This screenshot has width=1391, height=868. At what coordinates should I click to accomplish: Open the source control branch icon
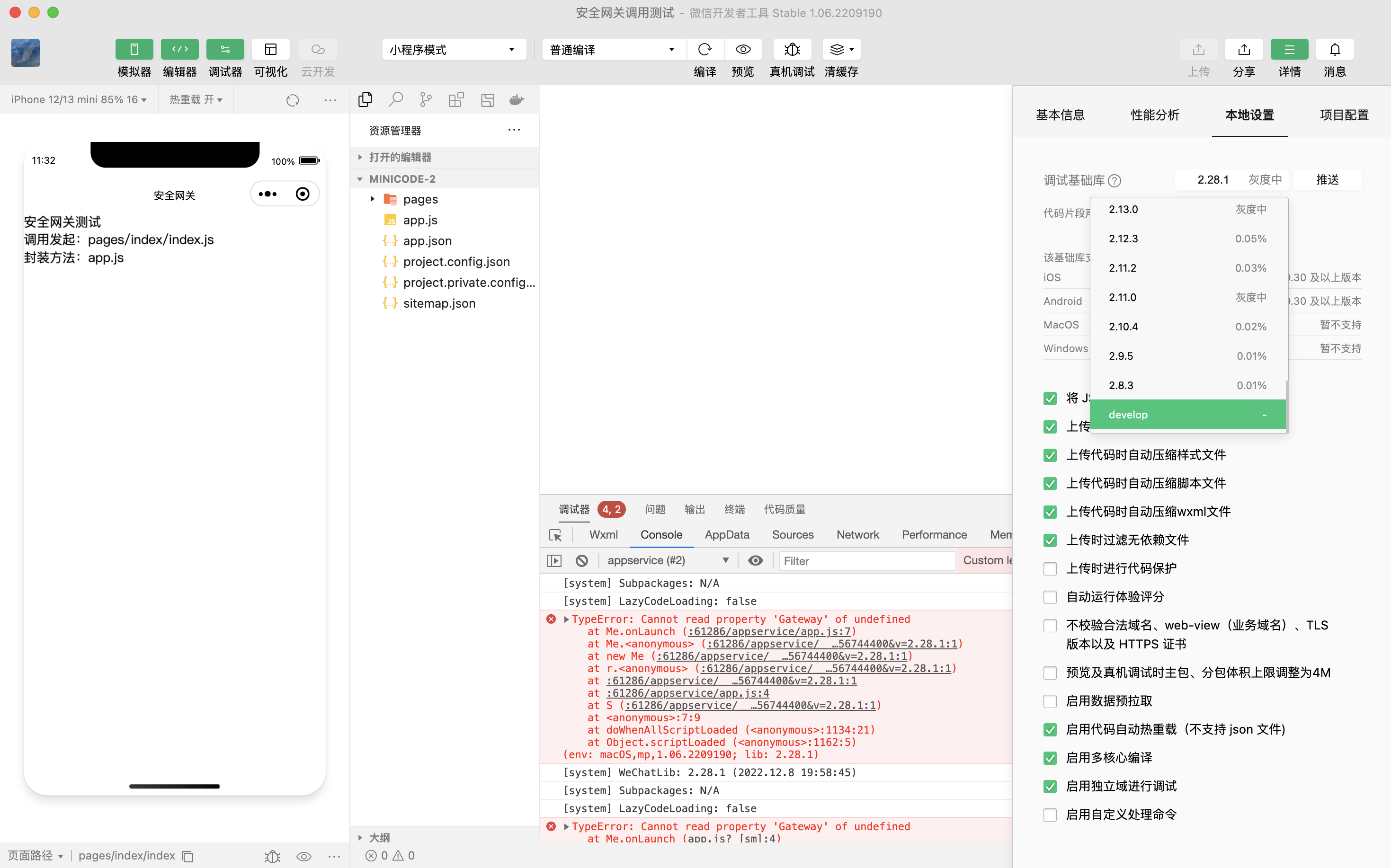426,100
